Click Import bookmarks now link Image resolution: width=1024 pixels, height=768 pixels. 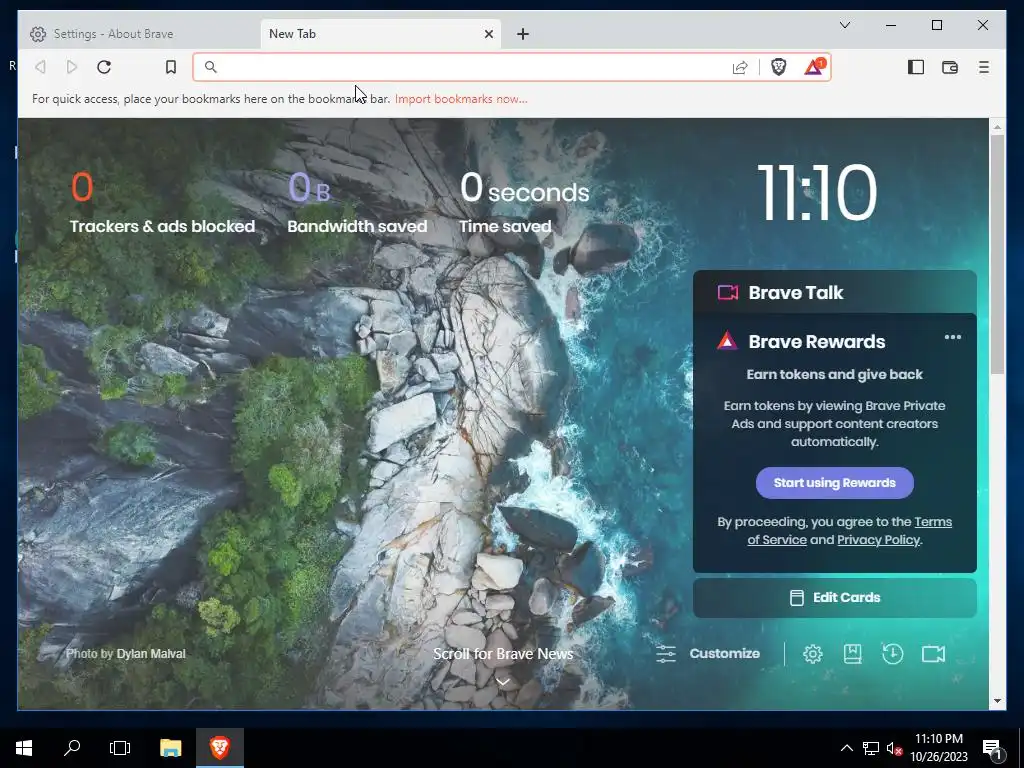[x=461, y=99]
